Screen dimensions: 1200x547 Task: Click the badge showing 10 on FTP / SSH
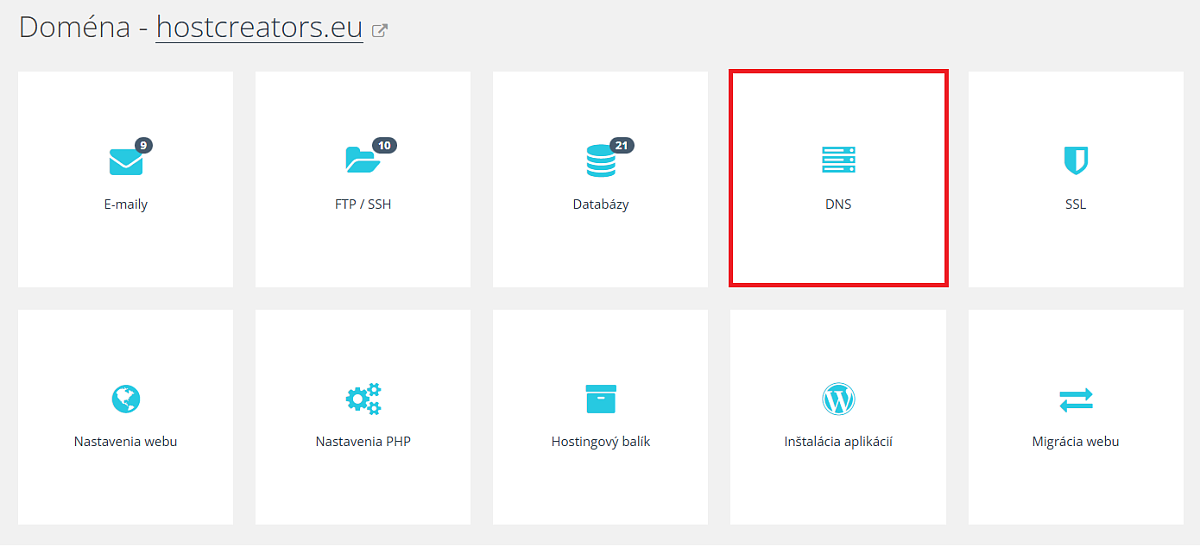[384, 146]
